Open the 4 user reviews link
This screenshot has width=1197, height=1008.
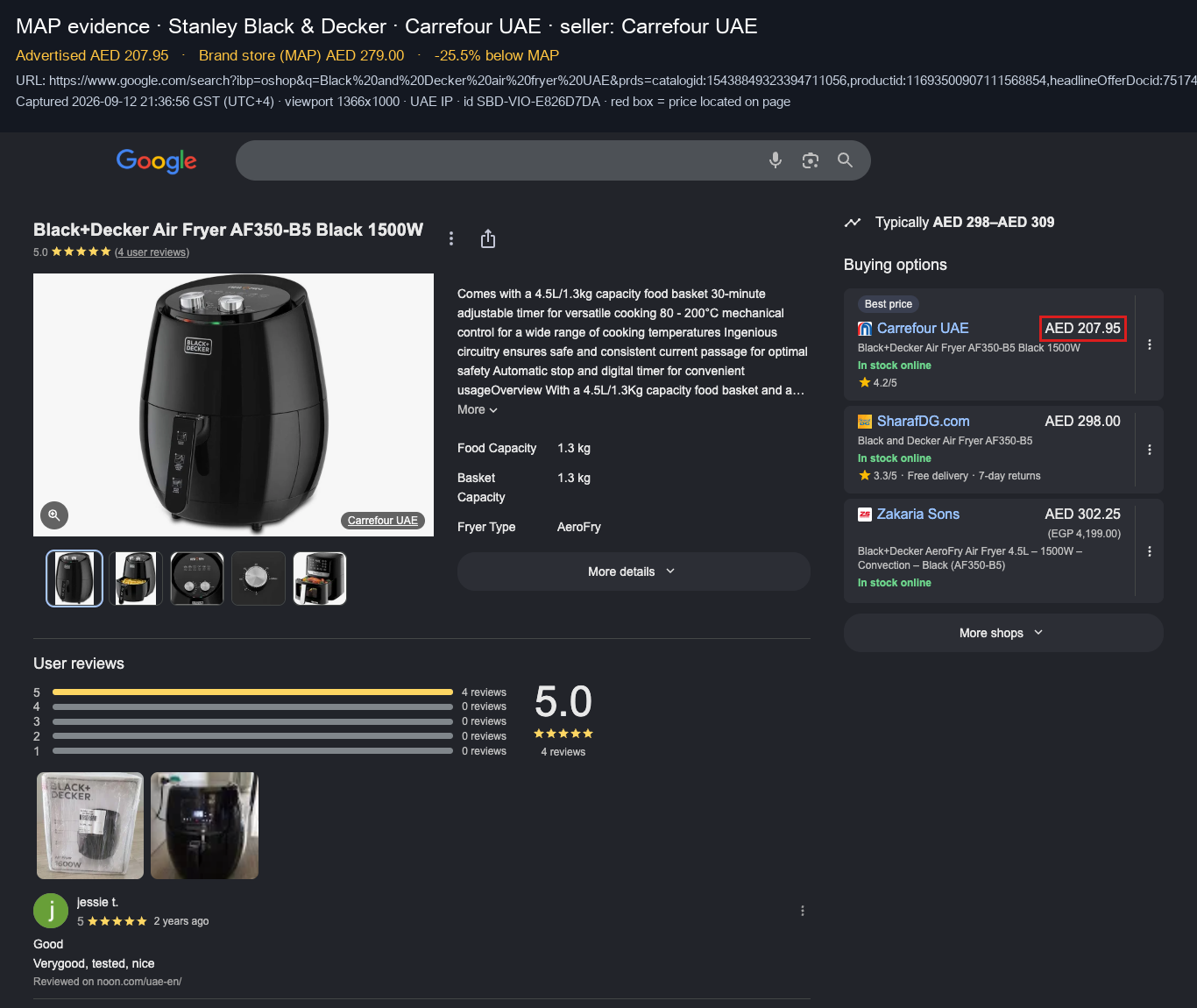click(x=152, y=252)
